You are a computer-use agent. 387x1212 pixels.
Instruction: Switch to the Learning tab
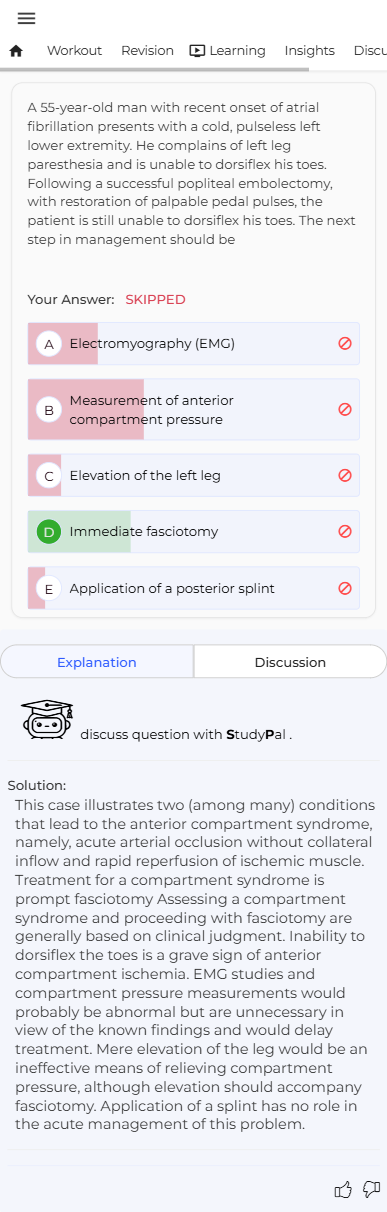[x=228, y=51]
